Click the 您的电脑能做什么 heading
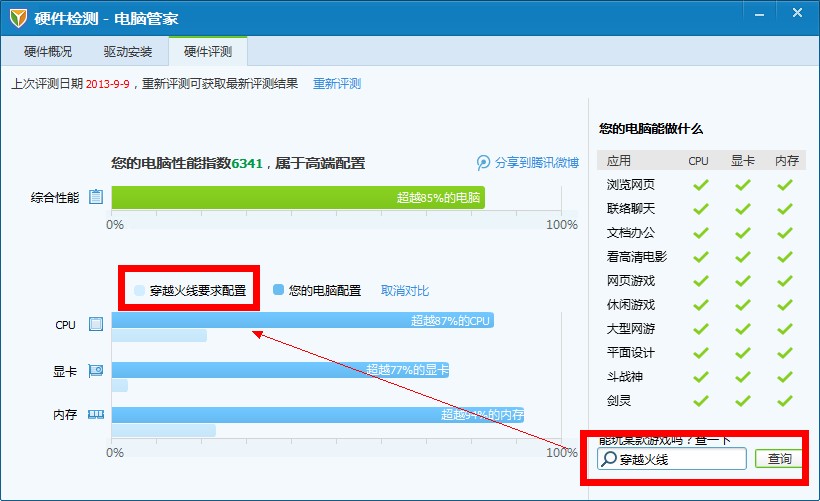This screenshot has height=501, width=820. pyautogui.click(x=651, y=129)
